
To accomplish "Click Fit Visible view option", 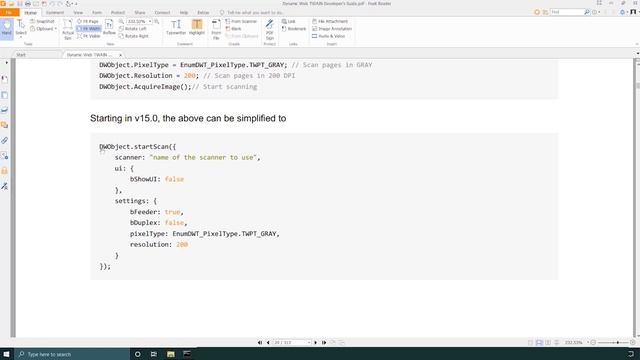I will [x=89, y=36].
